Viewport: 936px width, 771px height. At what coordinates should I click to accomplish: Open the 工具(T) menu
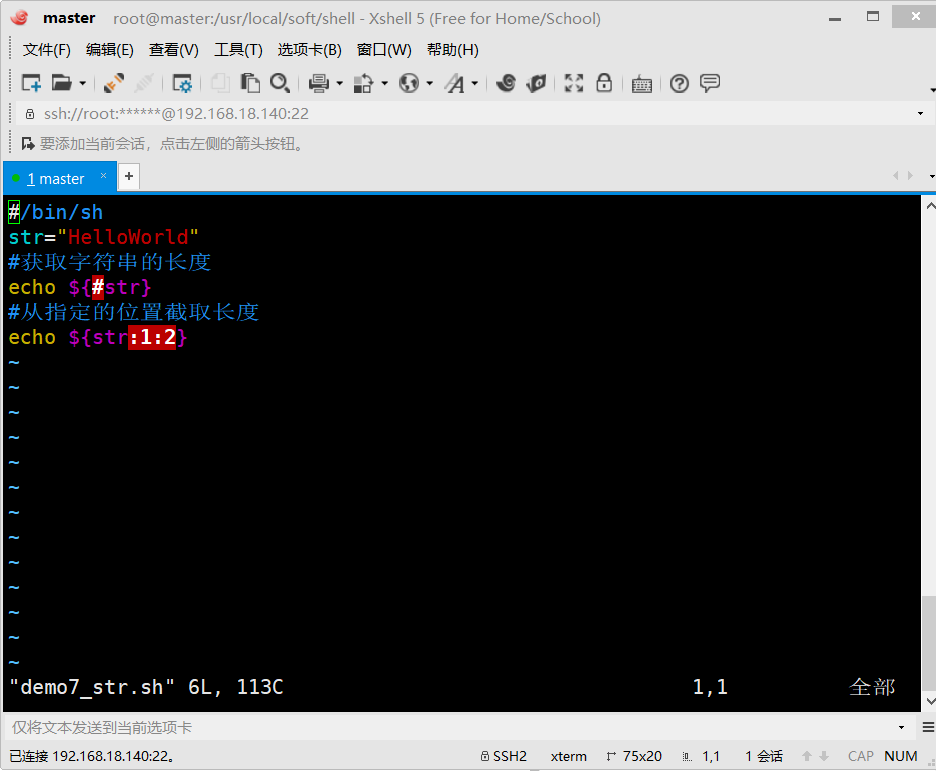tap(238, 49)
